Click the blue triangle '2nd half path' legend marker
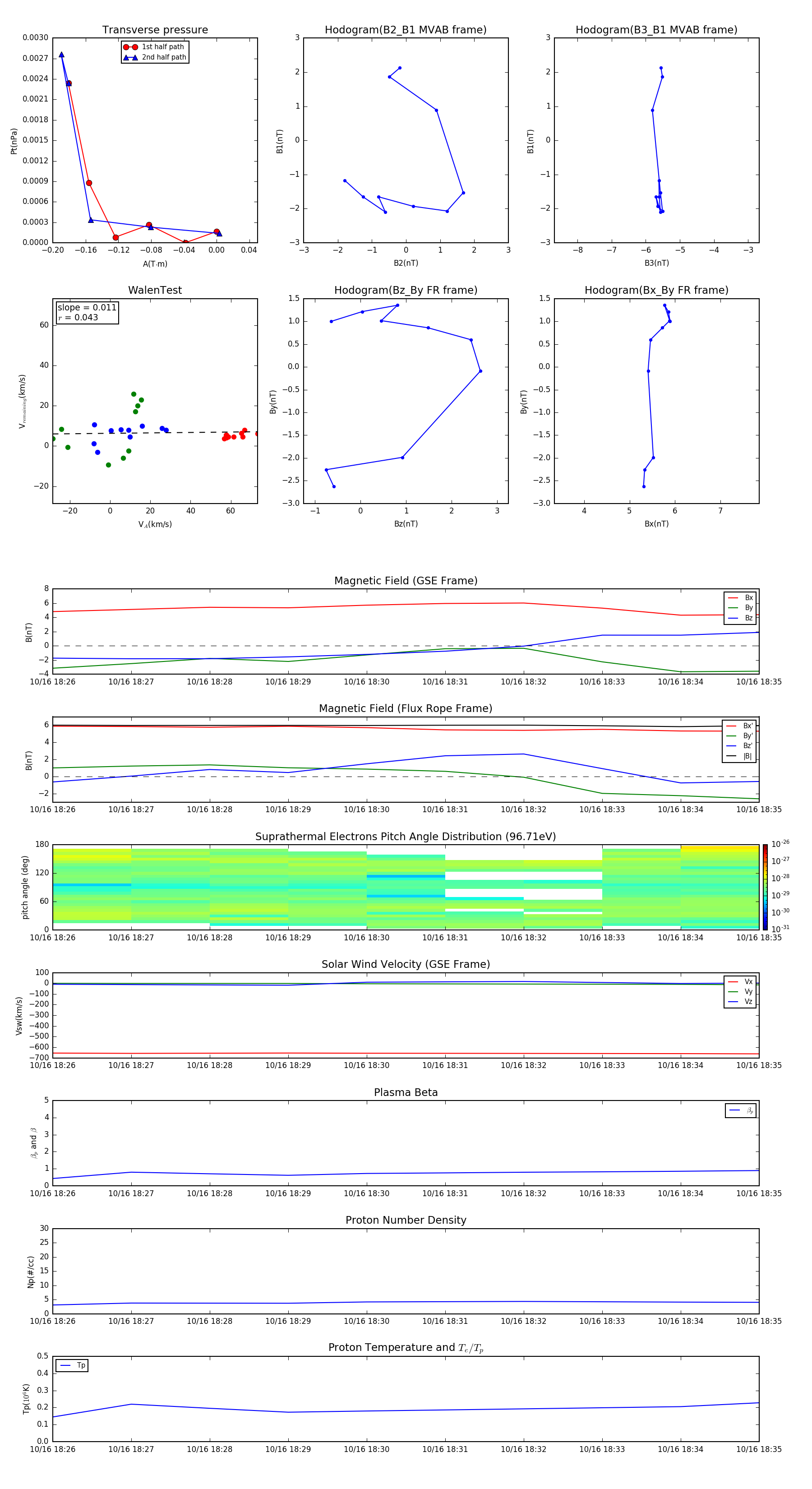 point(131,57)
